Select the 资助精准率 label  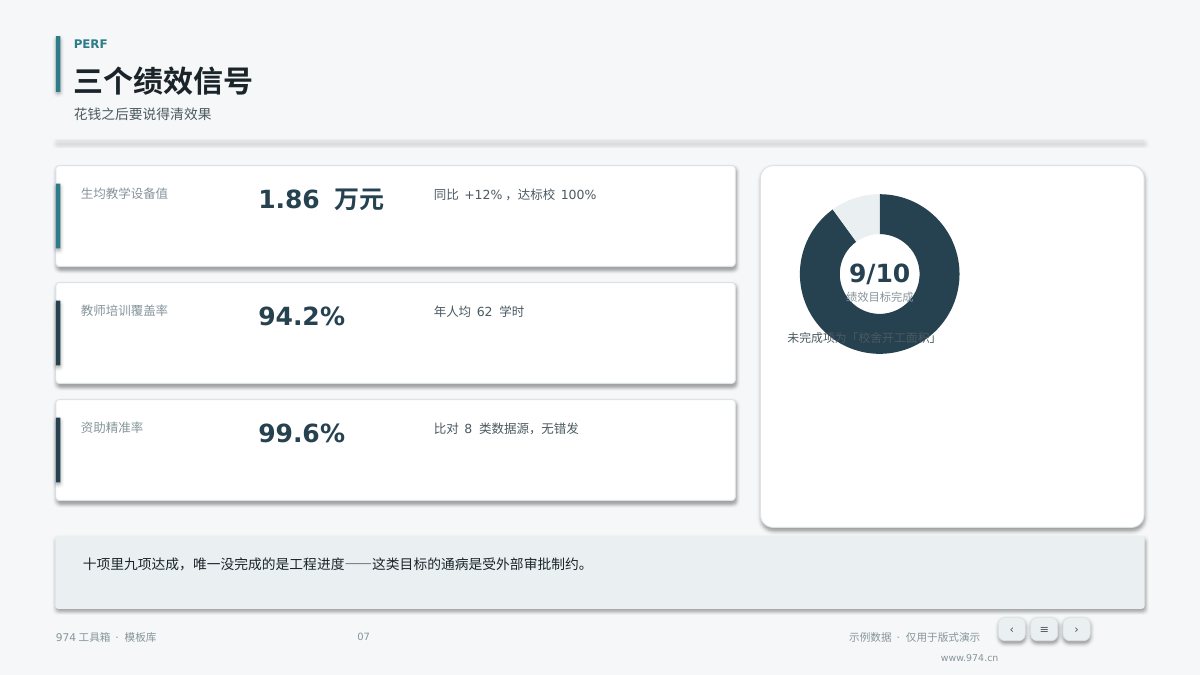[x=112, y=427]
